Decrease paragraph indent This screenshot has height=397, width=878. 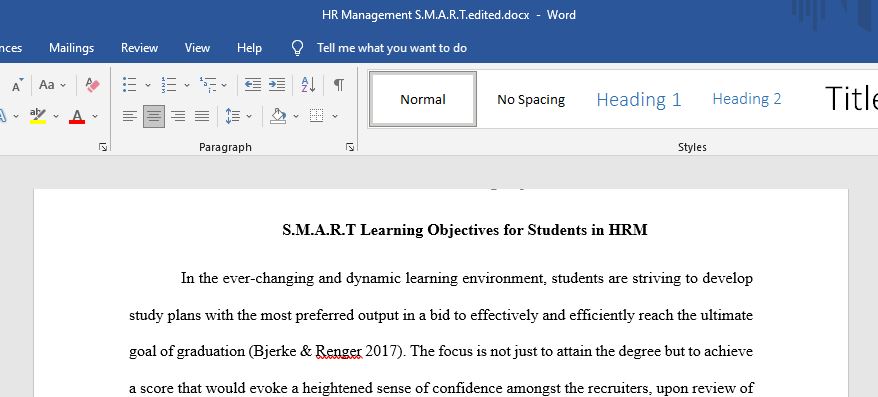253,85
